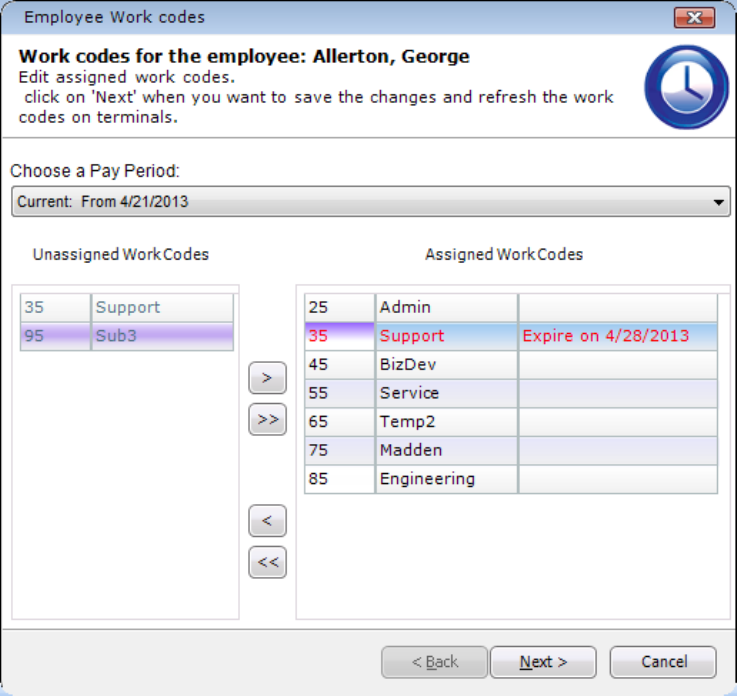Image resolution: width=737 pixels, height=696 pixels.
Task: Move selected work code to assigned list
Action: click(x=267, y=378)
